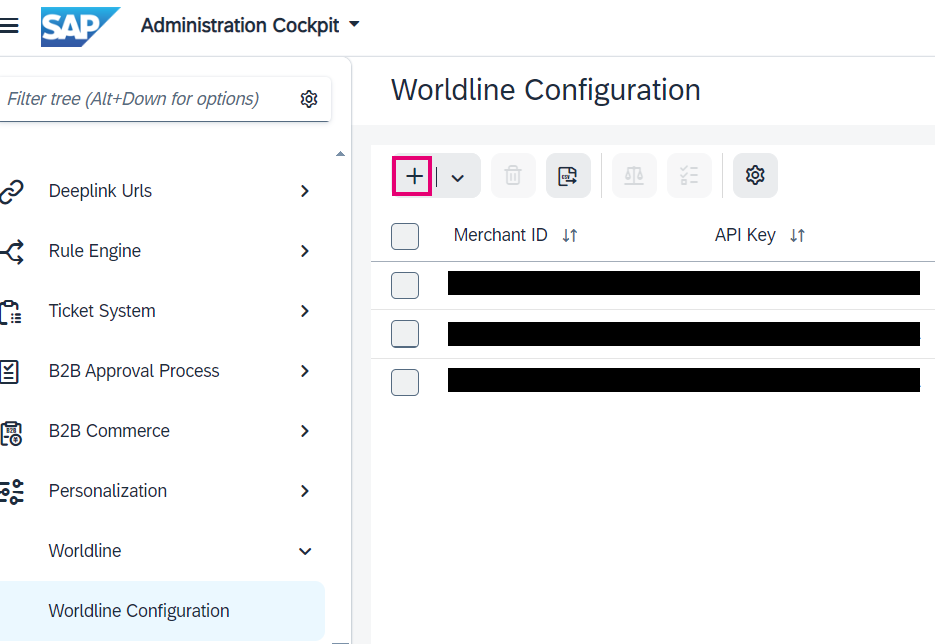This screenshot has height=644, width=935.
Task: Expand B2B Approval Process chevron
Action: coord(305,371)
